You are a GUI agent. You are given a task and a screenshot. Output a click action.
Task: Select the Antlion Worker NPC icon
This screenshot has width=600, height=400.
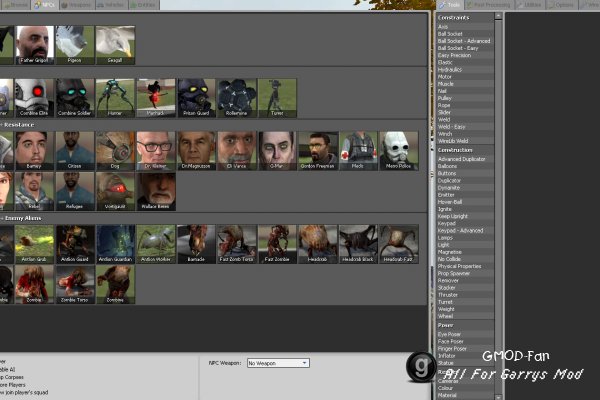tap(156, 244)
